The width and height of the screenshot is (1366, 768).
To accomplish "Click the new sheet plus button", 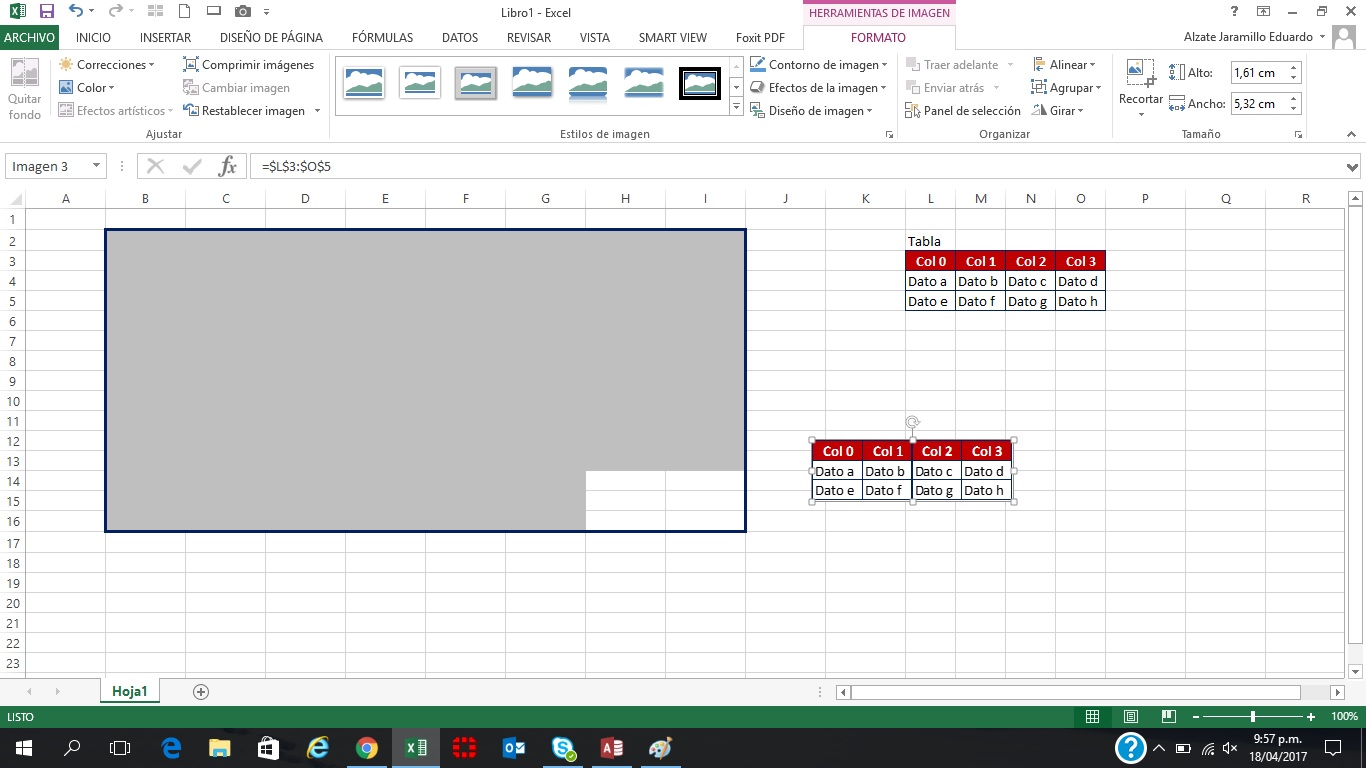I will 202,690.
